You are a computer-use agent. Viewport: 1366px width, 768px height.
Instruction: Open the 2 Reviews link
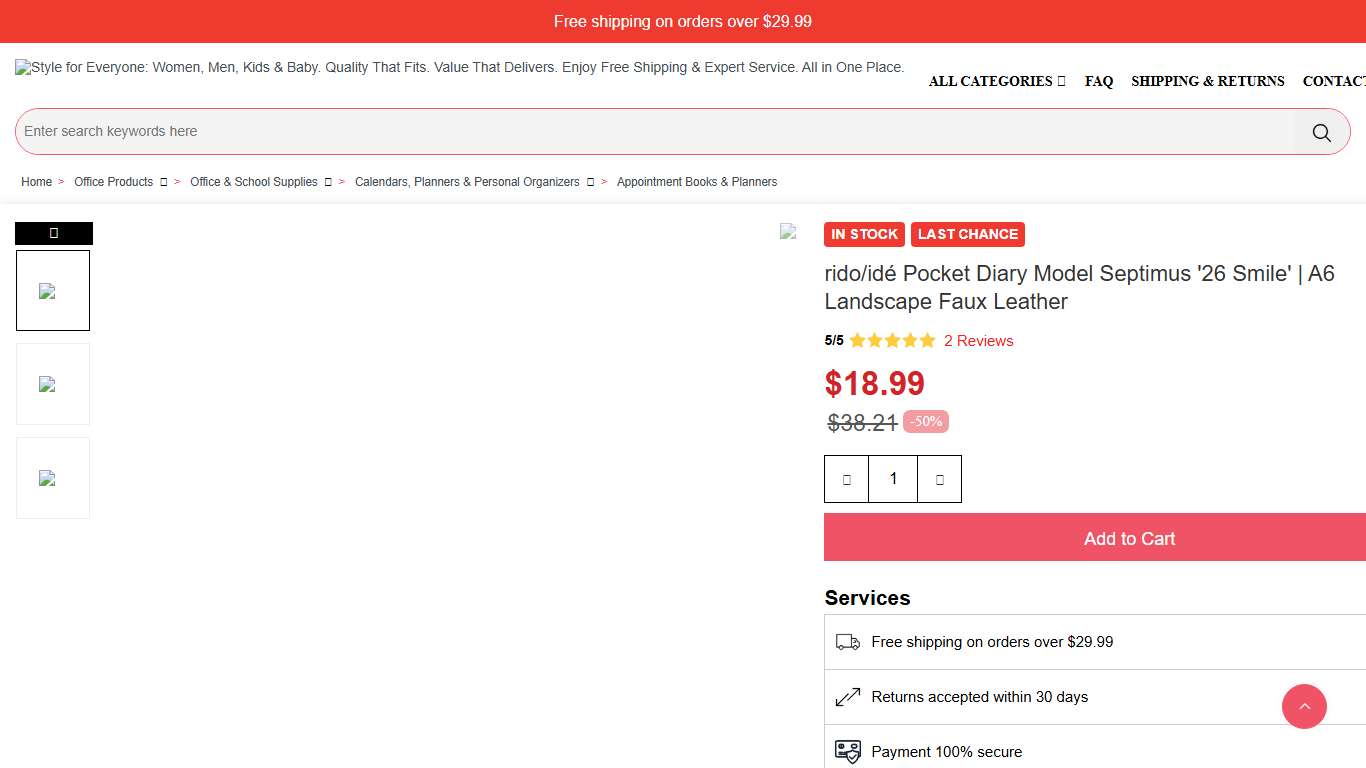coord(978,341)
